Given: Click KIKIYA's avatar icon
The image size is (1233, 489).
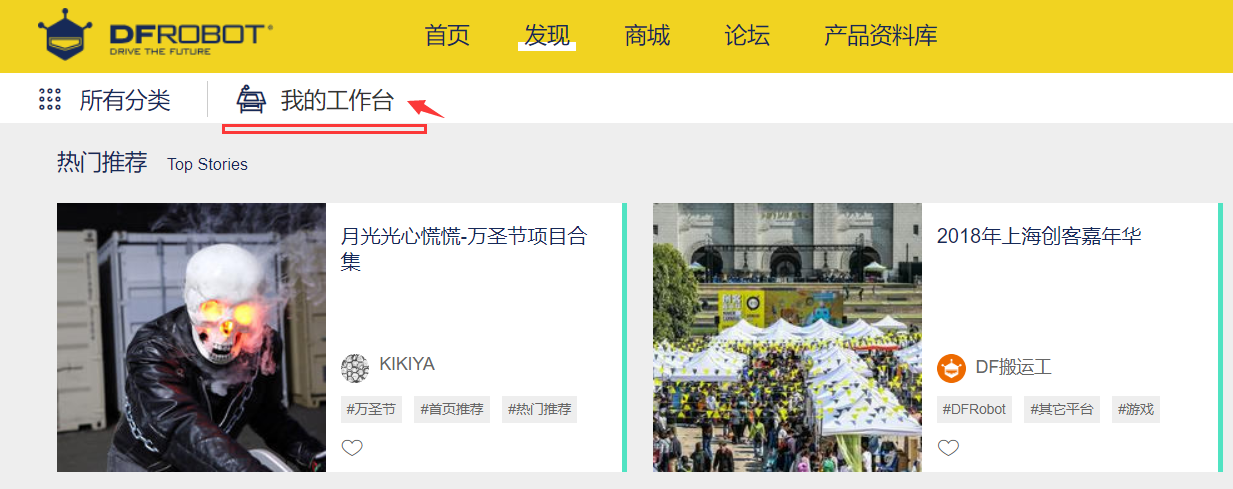Looking at the screenshot, I should (355, 367).
